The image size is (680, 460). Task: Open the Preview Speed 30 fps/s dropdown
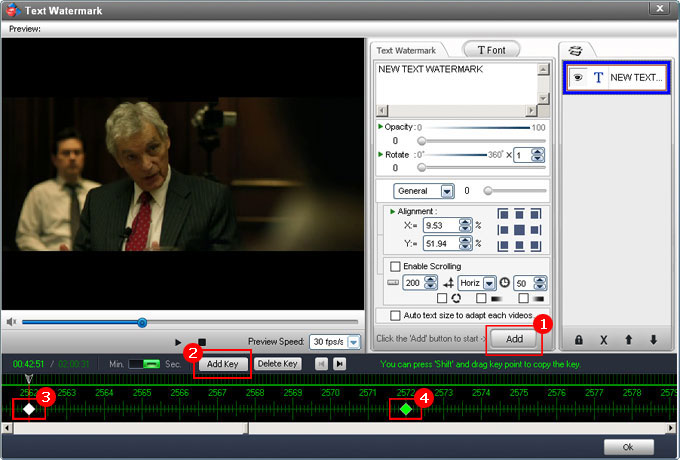(x=354, y=342)
